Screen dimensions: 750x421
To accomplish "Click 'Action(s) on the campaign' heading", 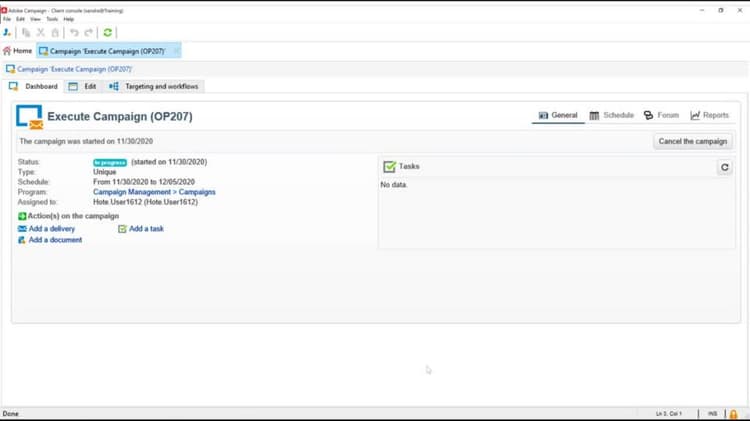I will coord(73,216).
